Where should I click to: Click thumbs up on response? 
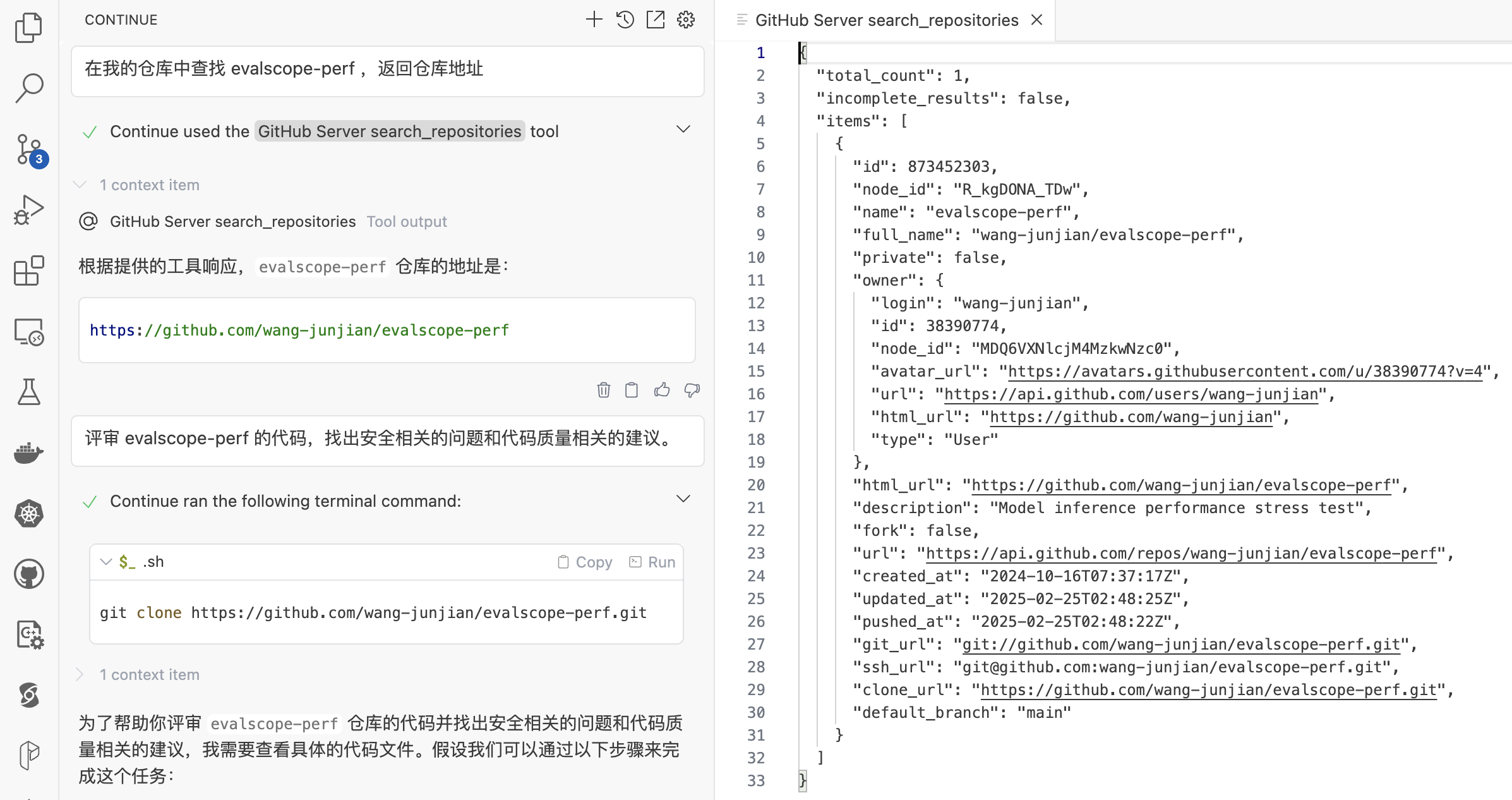click(x=662, y=390)
